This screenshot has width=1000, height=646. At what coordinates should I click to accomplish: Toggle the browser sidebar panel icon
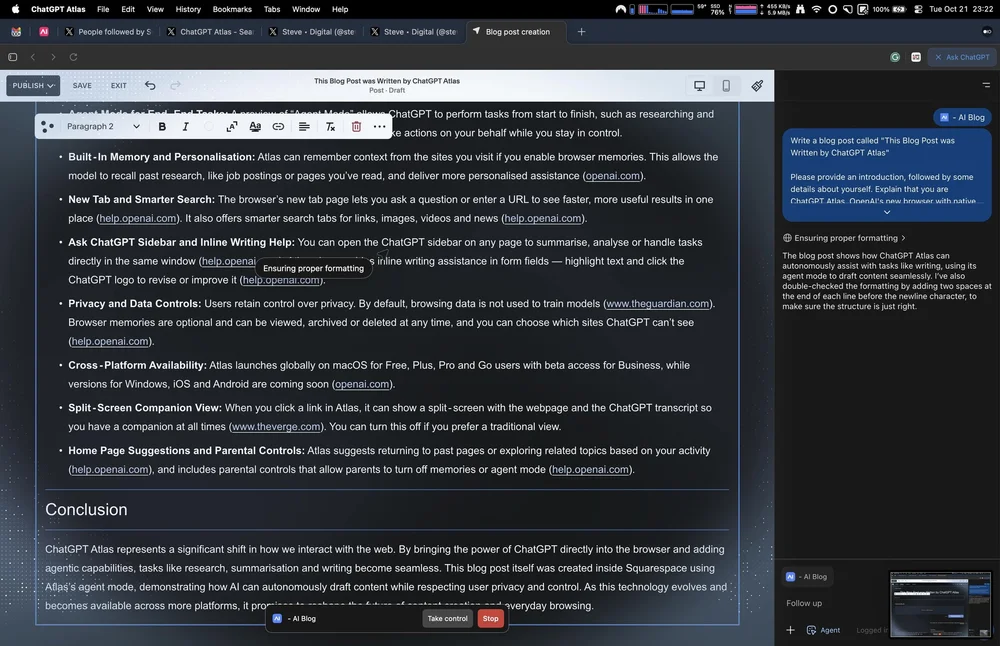tap(12, 57)
